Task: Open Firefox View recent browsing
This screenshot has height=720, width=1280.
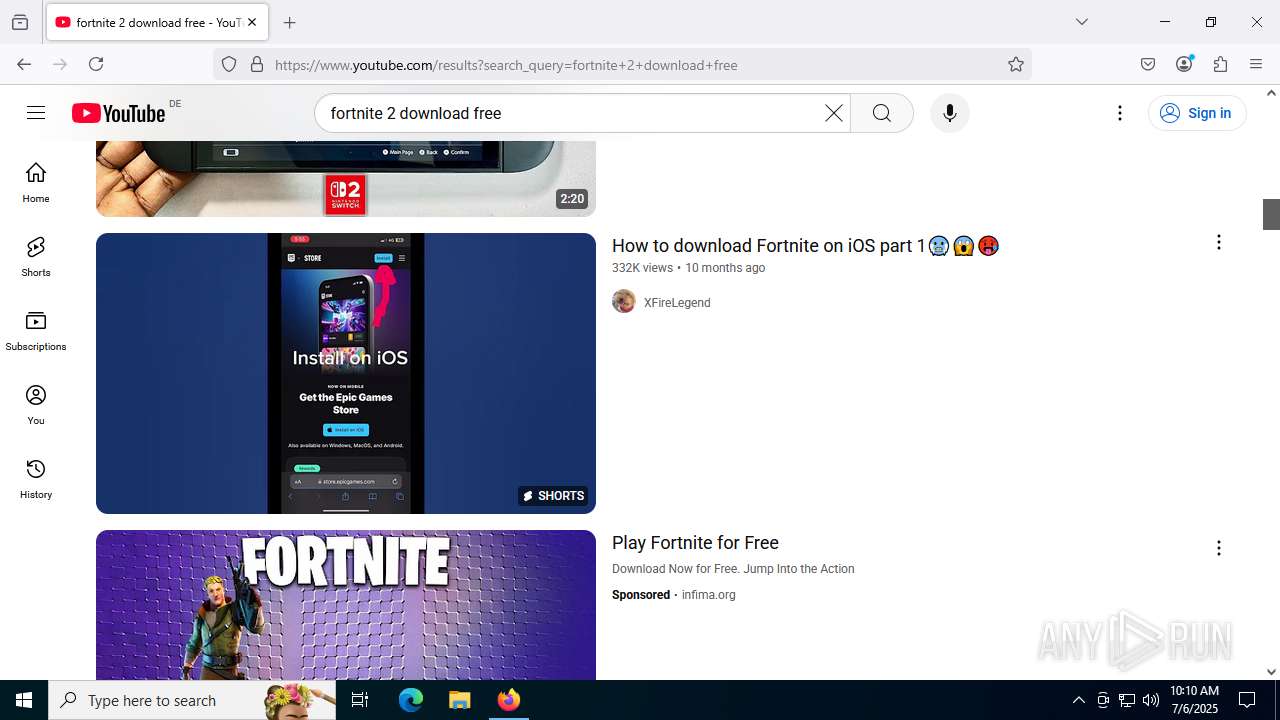Action: click(20, 22)
